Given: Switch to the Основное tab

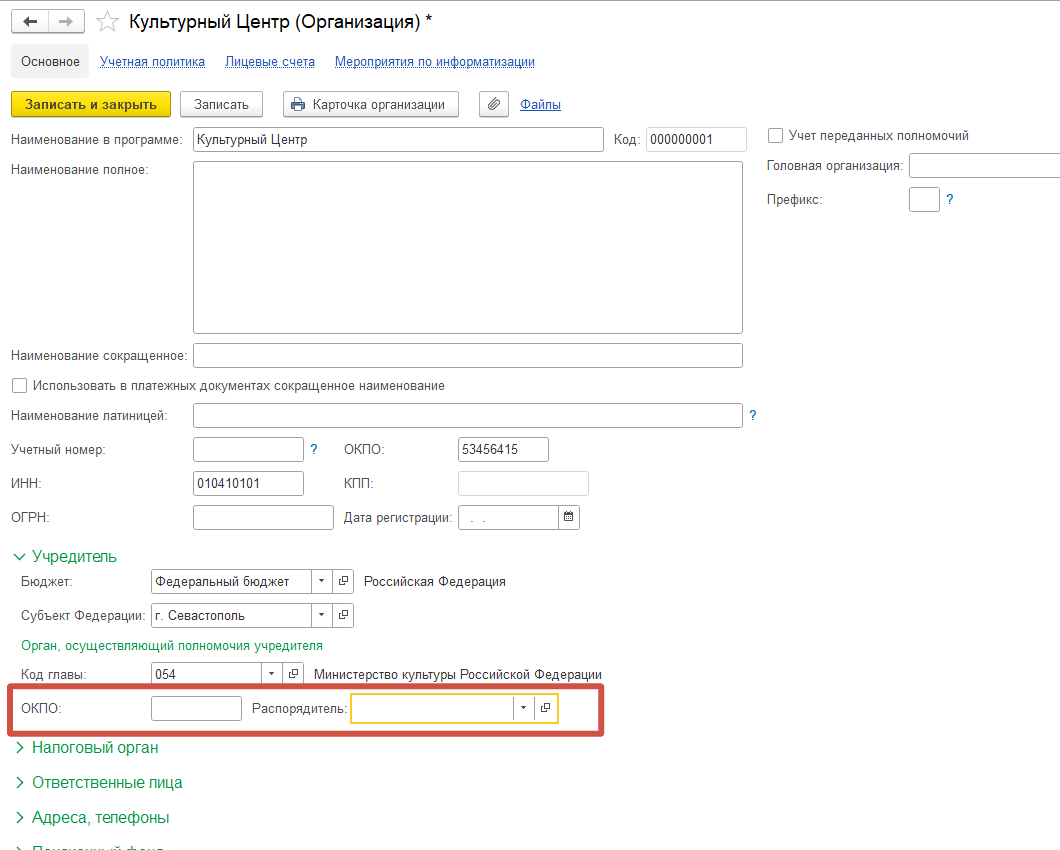Looking at the screenshot, I should (x=50, y=62).
